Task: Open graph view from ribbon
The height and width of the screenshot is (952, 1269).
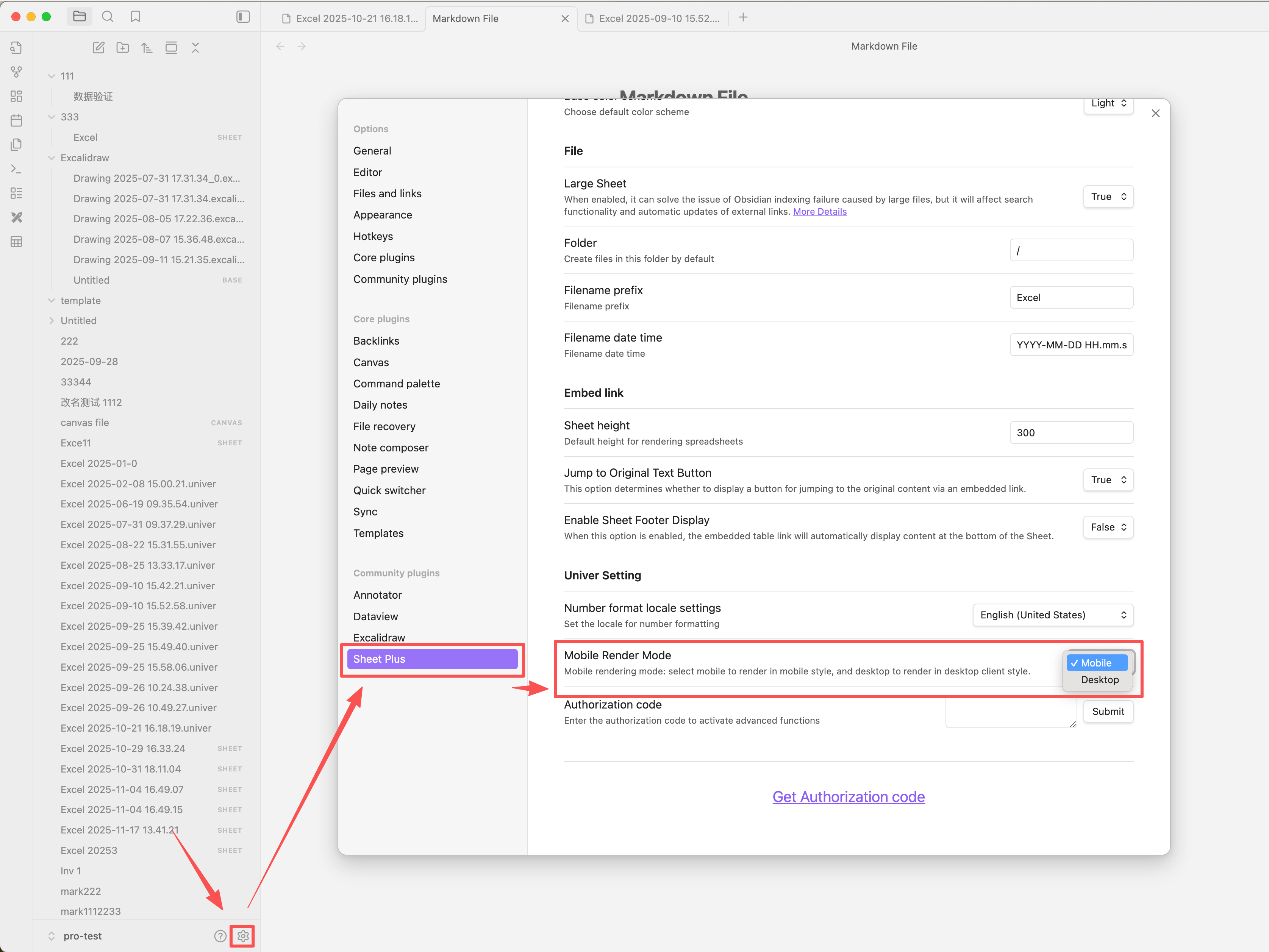Action: 16,72
